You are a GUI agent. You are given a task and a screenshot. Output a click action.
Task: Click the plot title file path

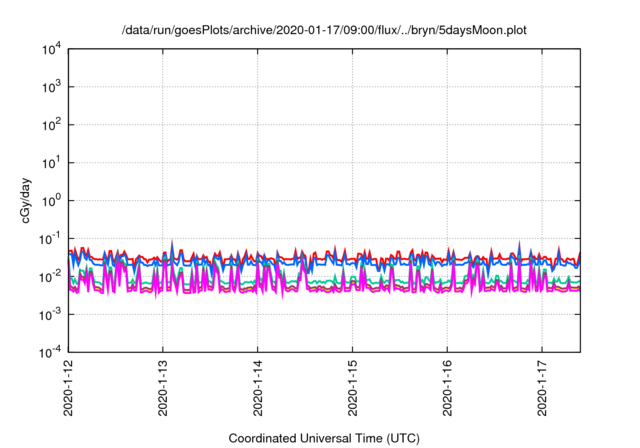coord(324,30)
